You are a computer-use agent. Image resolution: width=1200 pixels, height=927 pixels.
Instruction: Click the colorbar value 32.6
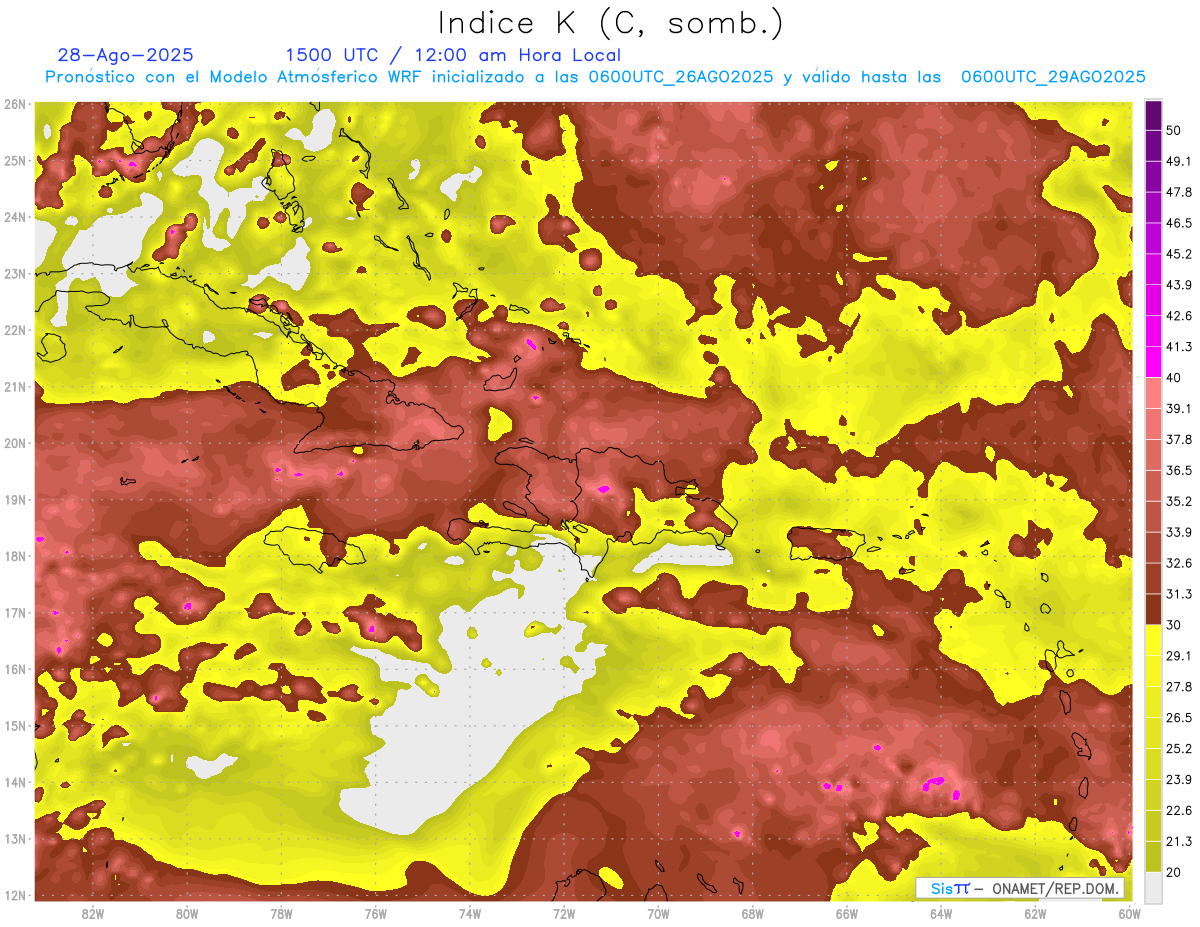[x=1179, y=564]
